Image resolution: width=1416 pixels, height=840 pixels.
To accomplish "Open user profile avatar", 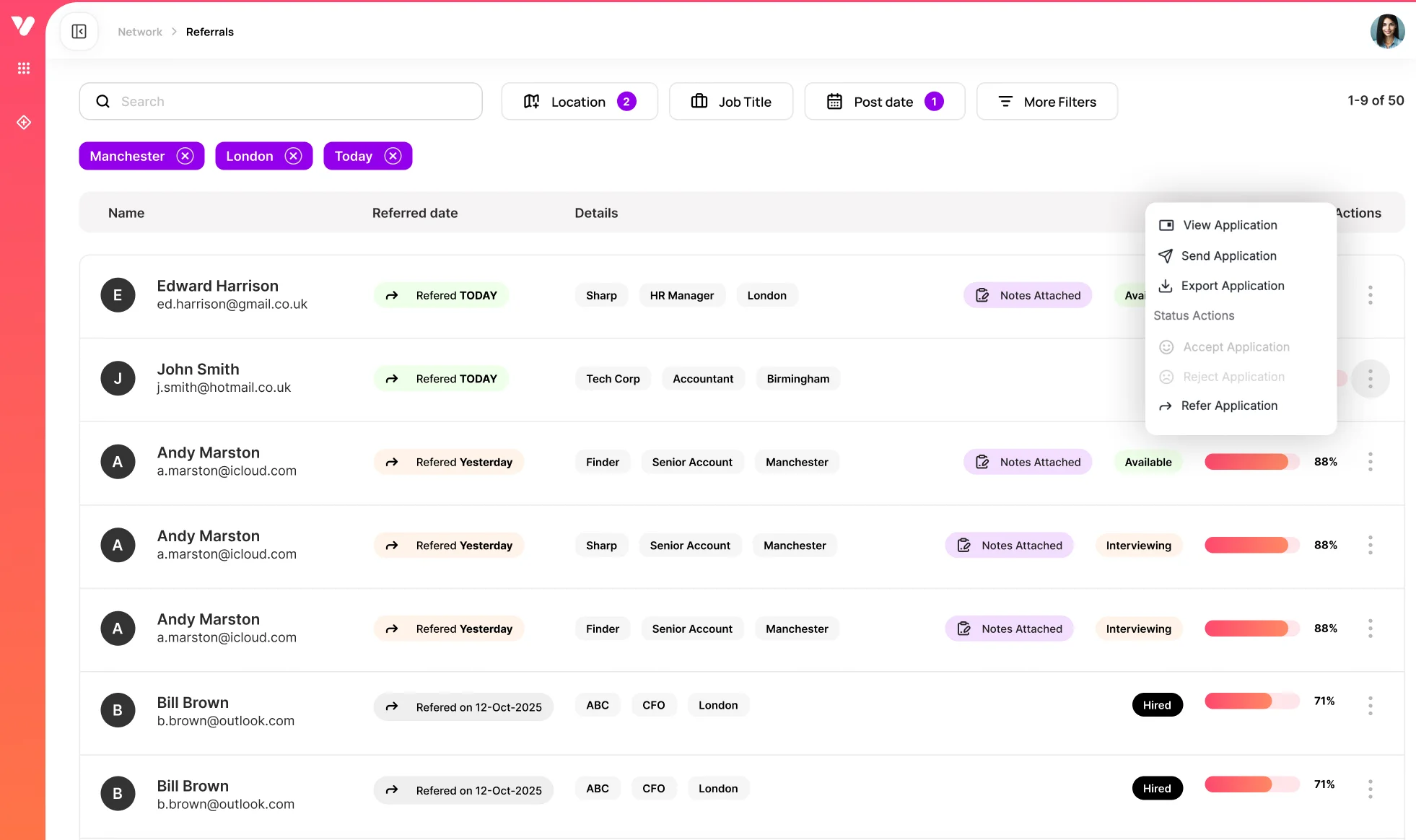I will point(1386,32).
